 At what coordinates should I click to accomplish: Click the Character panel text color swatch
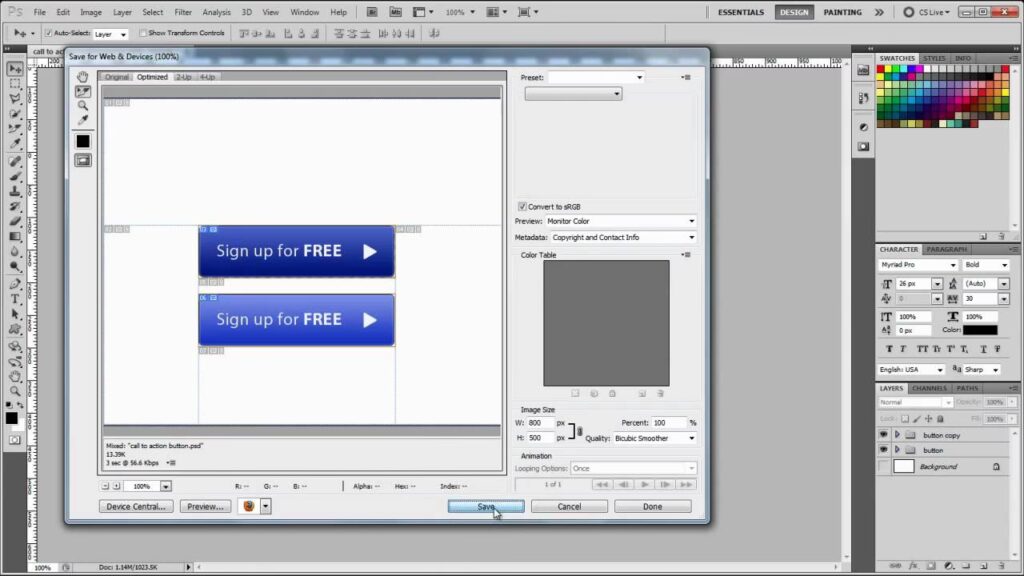click(x=980, y=330)
